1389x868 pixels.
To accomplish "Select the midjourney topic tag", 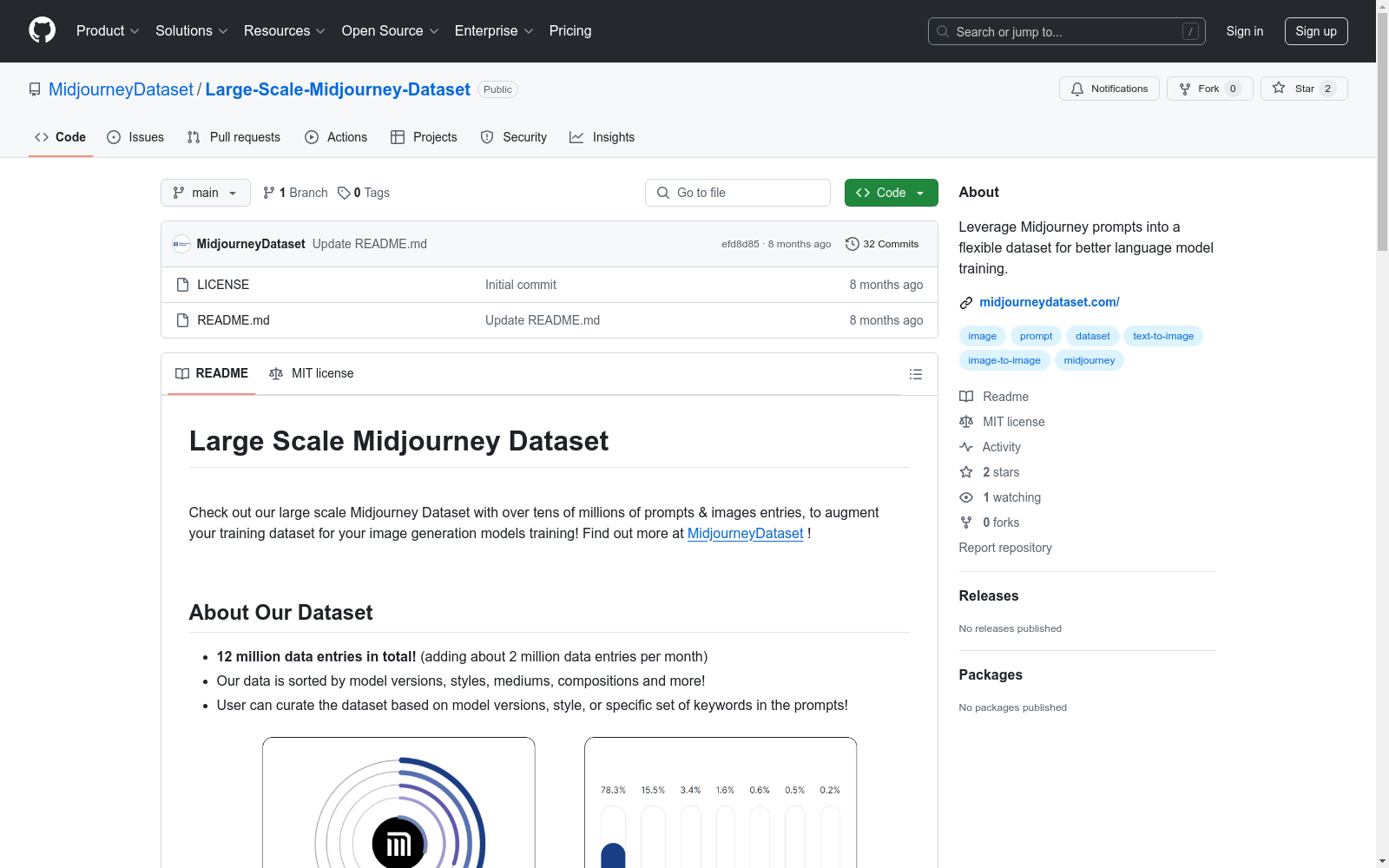I will point(1089,360).
